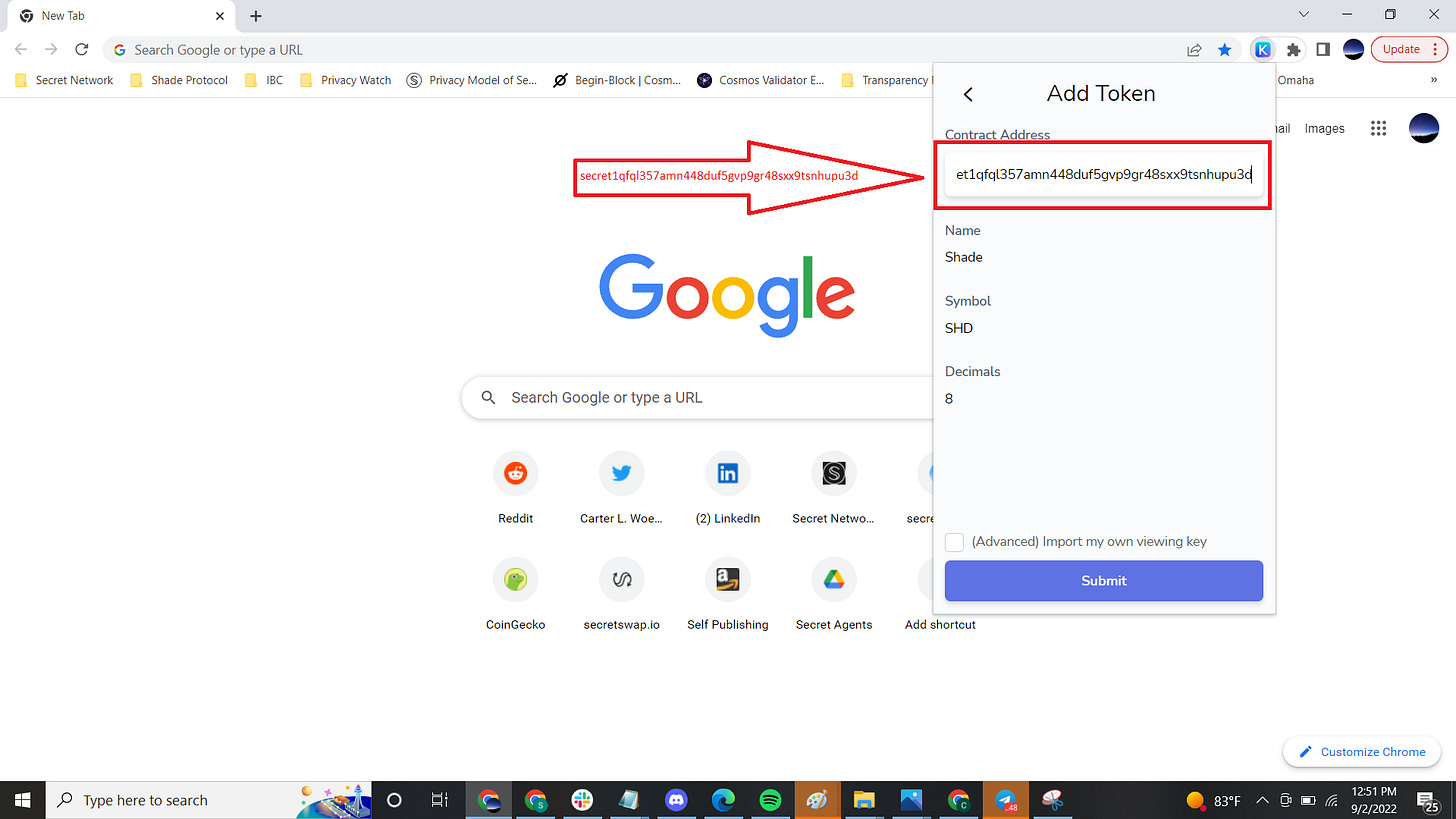Open the Google apps grid

click(x=1378, y=128)
